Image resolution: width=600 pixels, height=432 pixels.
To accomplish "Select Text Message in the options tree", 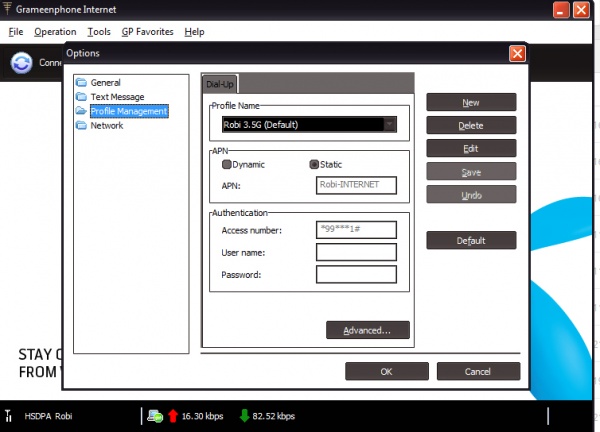I will click(x=117, y=97).
